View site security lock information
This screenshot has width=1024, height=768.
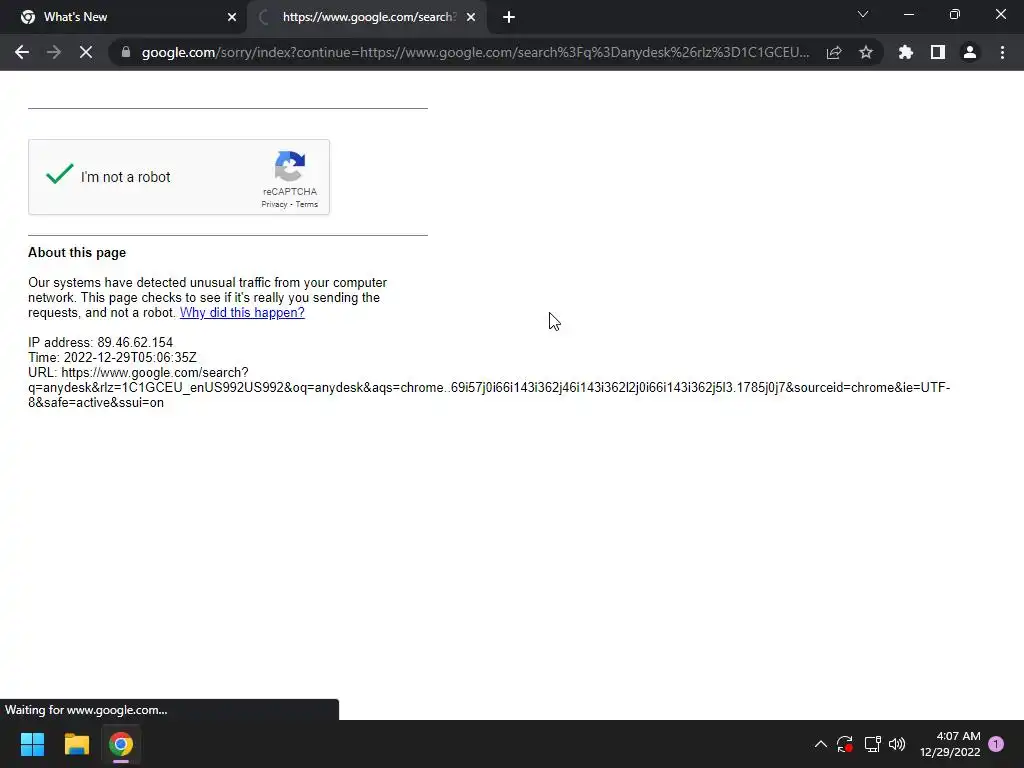pyautogui.click(x=125, y=52)
